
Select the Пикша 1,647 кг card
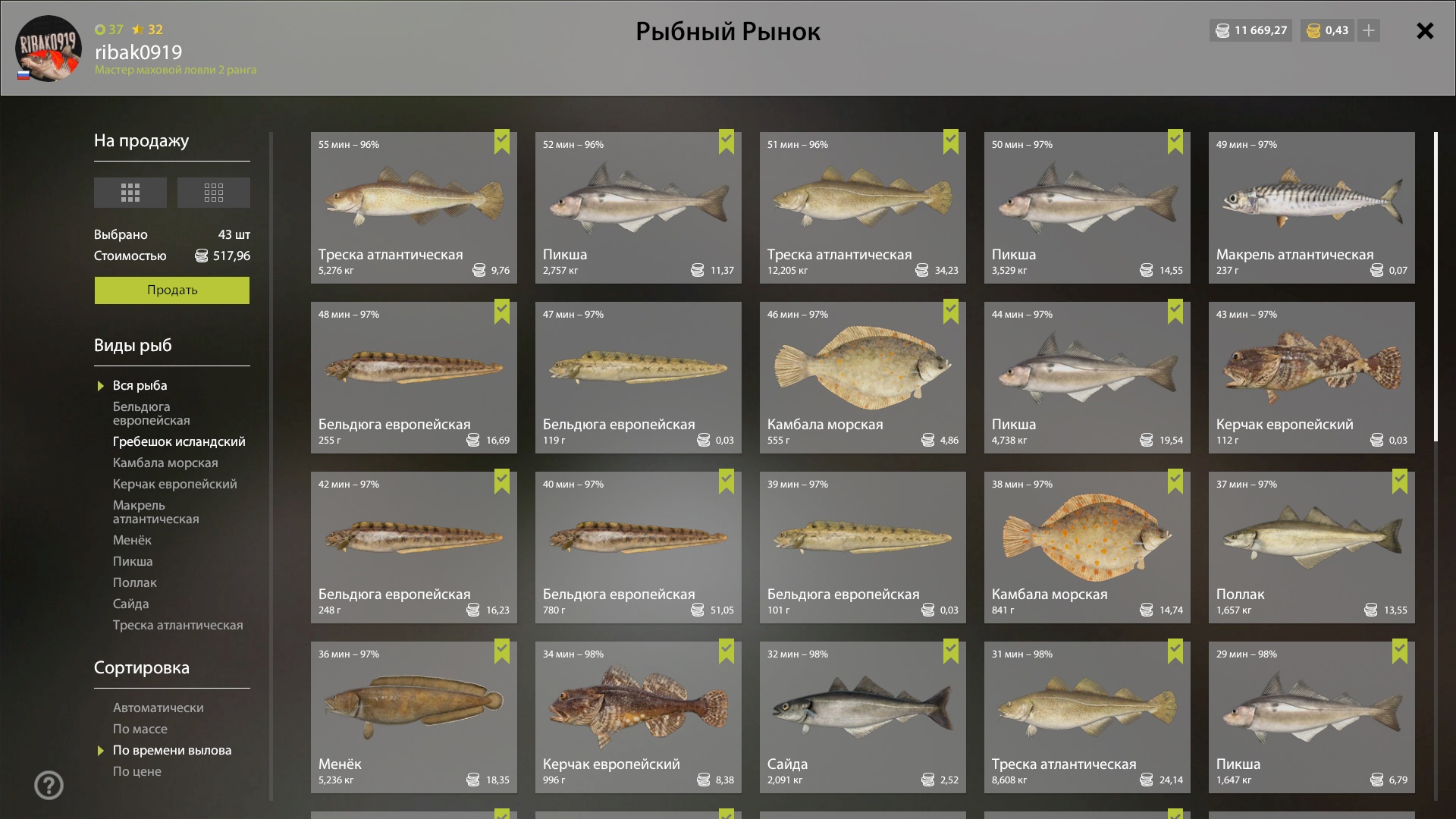(x=1312, y=717)
